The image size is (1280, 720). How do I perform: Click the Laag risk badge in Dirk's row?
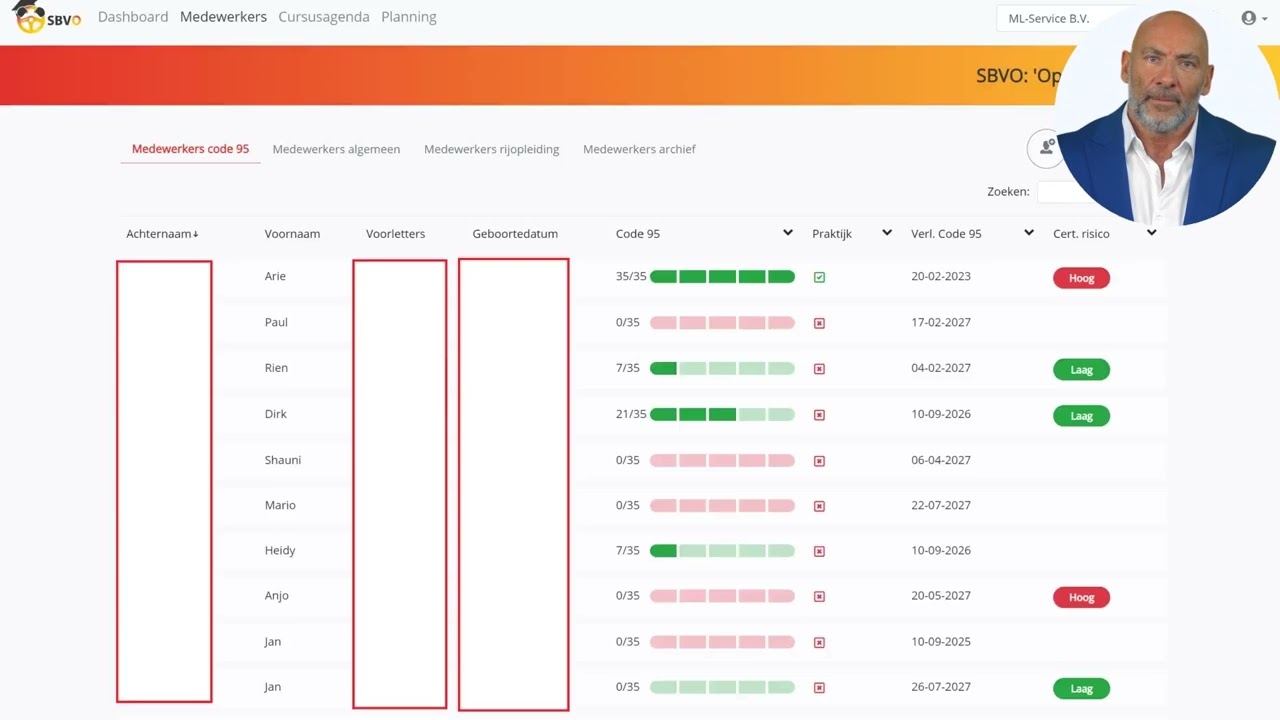point(1081,416)
